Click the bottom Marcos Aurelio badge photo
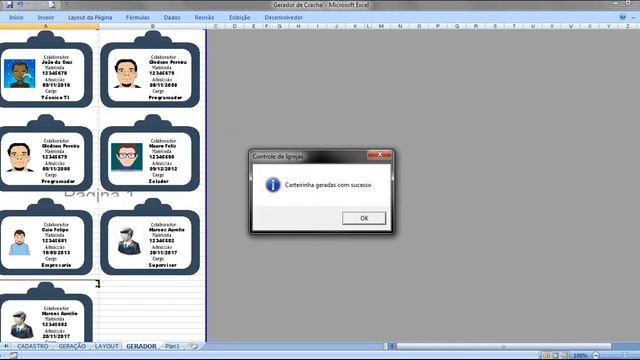The image size is (640, 360). click(21, 325)
